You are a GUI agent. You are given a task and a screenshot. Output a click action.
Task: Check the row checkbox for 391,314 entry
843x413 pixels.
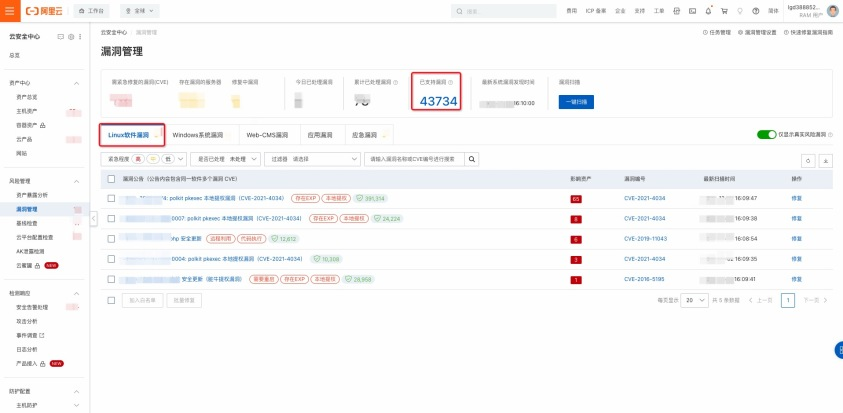click(x=111, y=198)
